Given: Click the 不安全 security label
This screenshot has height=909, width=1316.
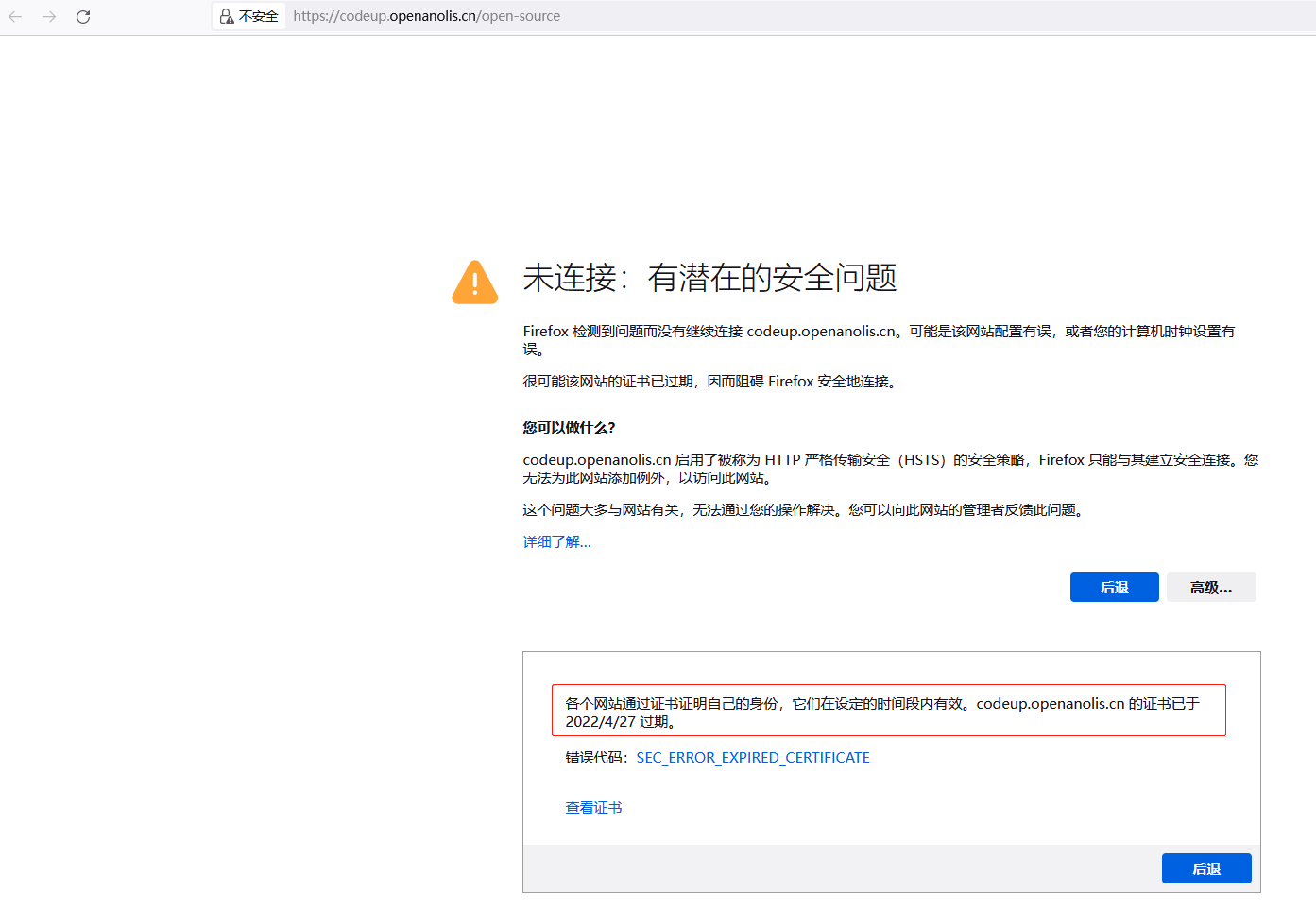Looking at the screenshot, I should pyautogui.click(x=259, y=16).
